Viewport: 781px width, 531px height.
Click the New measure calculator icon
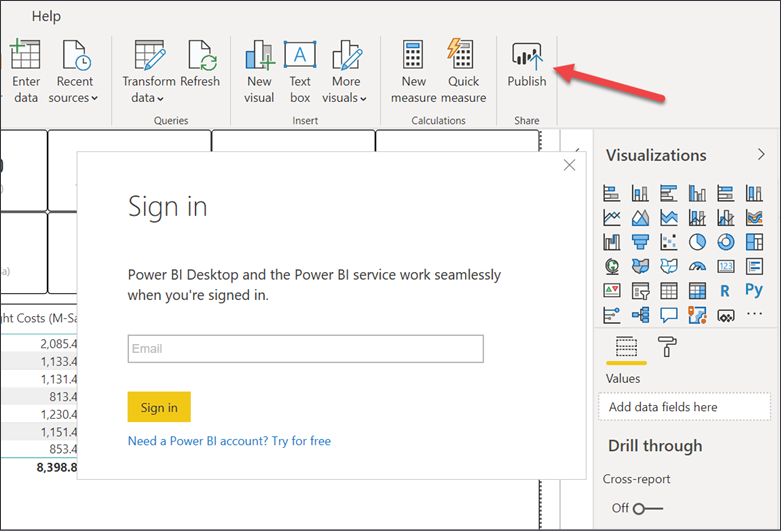413,54
